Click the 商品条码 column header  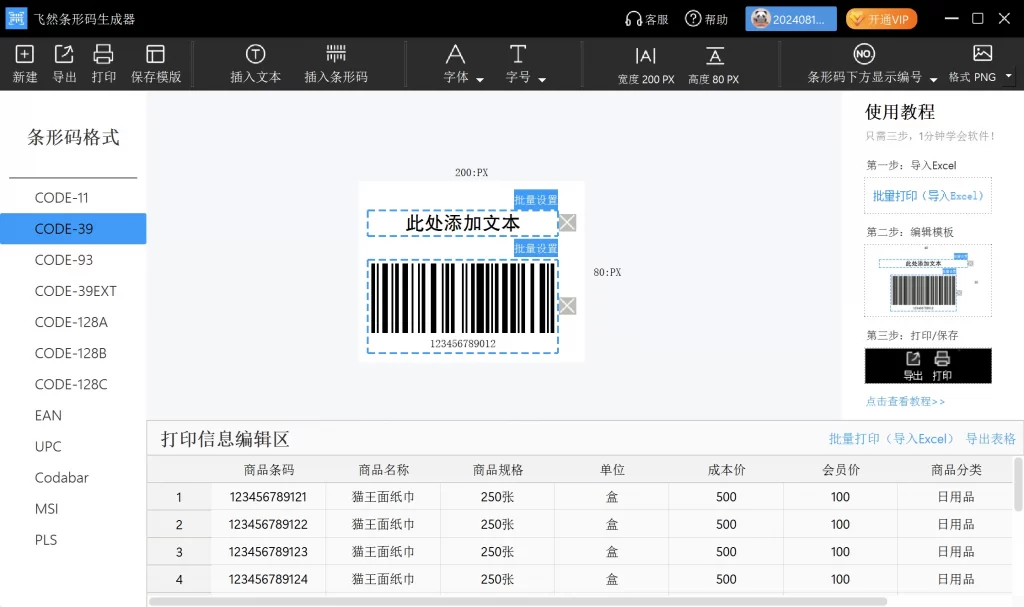point(268,470)
